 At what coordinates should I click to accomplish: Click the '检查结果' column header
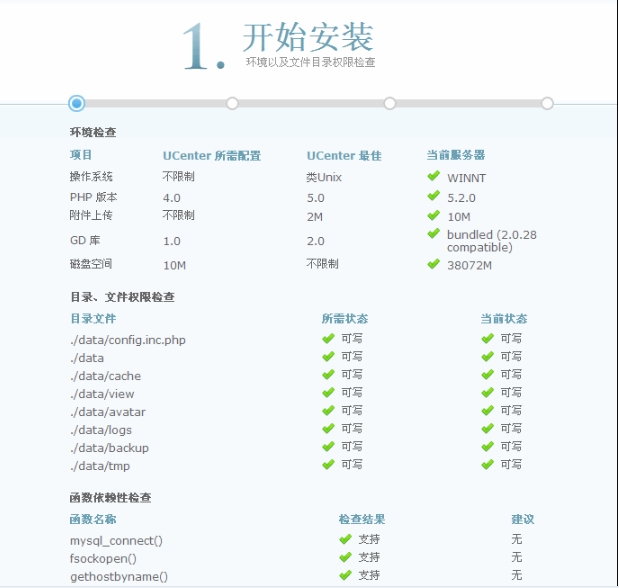(362, 519)
